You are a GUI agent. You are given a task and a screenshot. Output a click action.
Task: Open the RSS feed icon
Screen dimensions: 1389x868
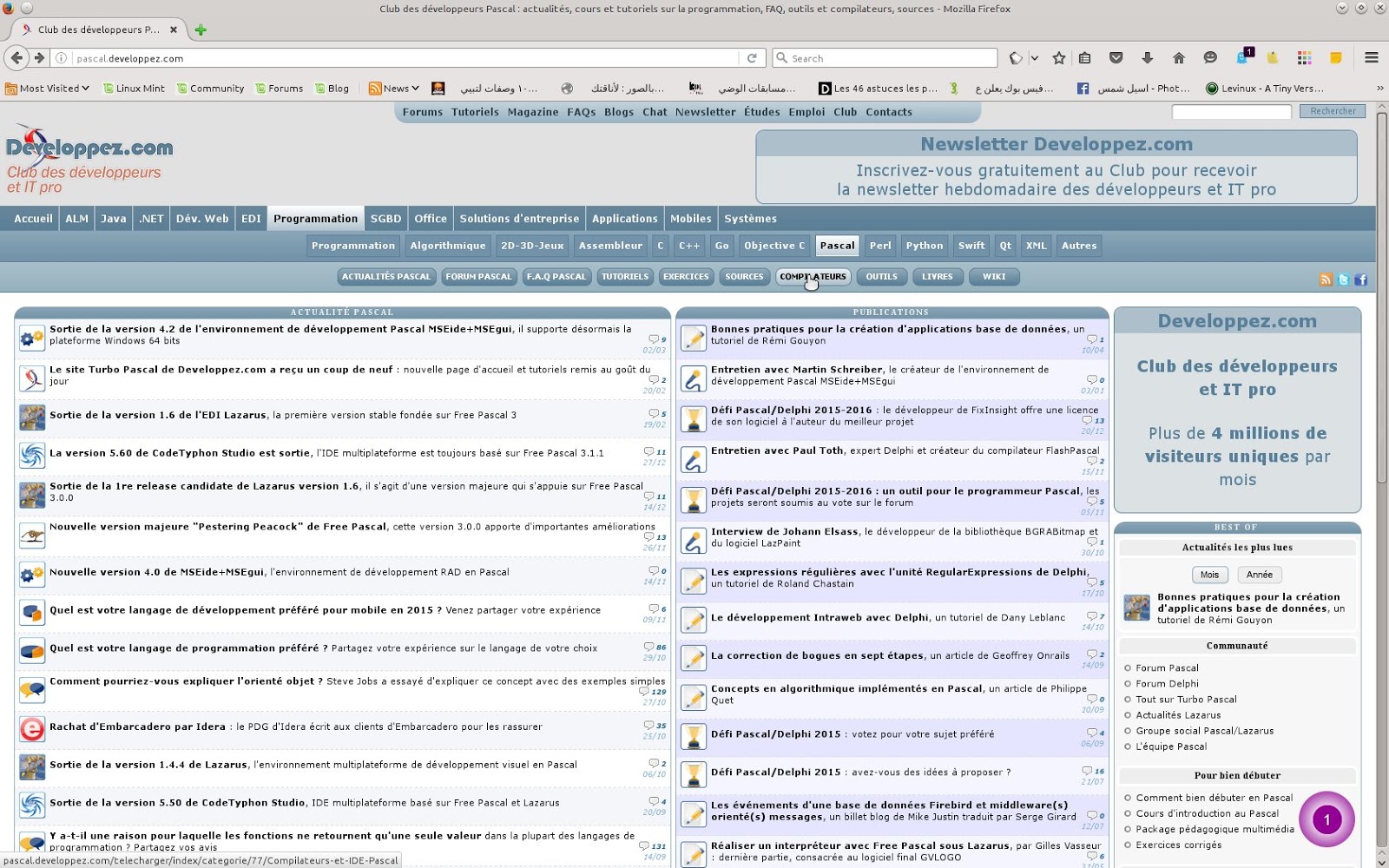[x=1326, y=279]
